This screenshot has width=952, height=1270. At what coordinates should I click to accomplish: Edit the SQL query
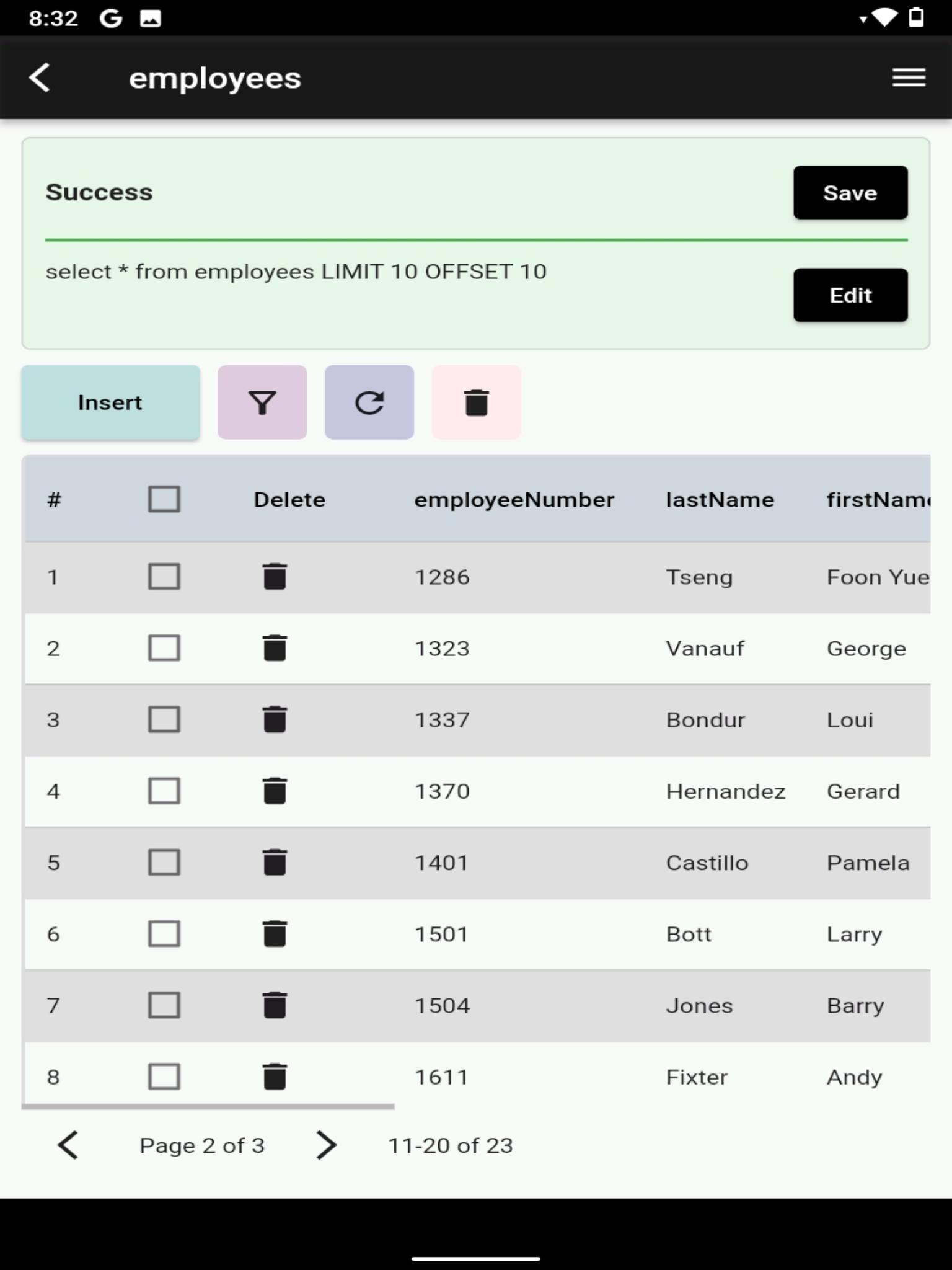(850, 295)
